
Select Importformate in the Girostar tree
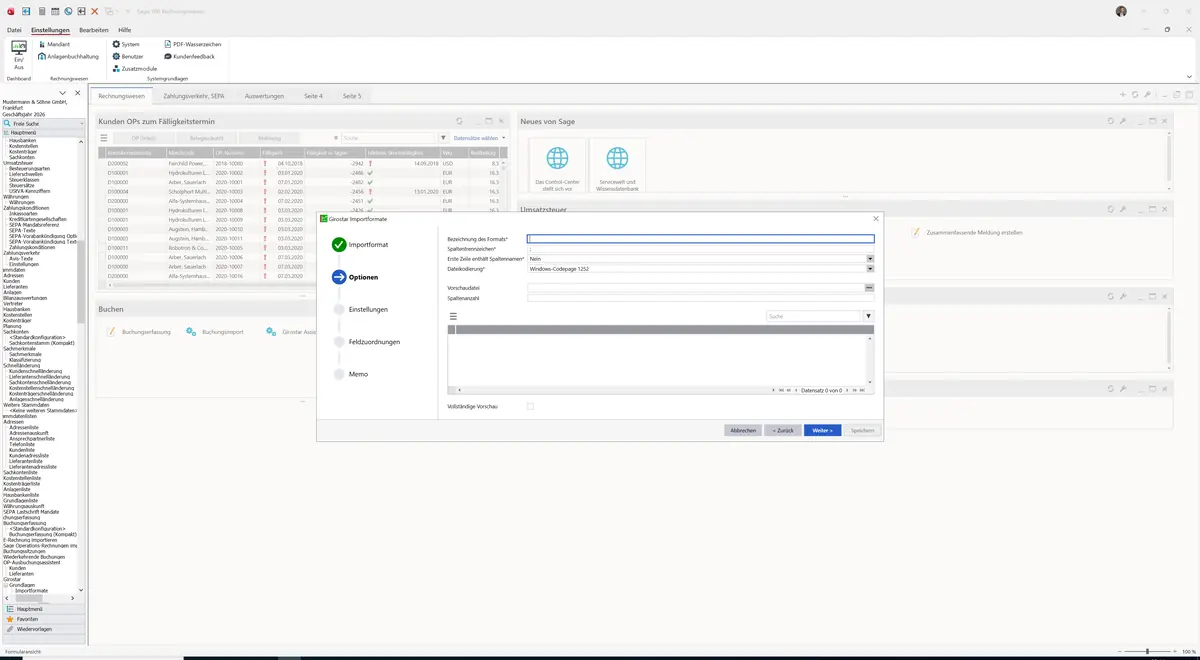click(x=31, y=590)
